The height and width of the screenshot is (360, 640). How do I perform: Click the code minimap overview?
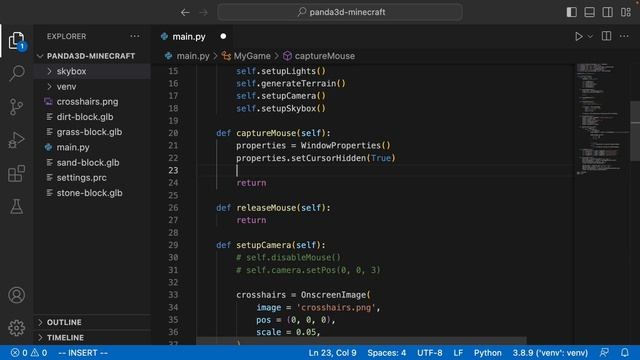point(602,119)
